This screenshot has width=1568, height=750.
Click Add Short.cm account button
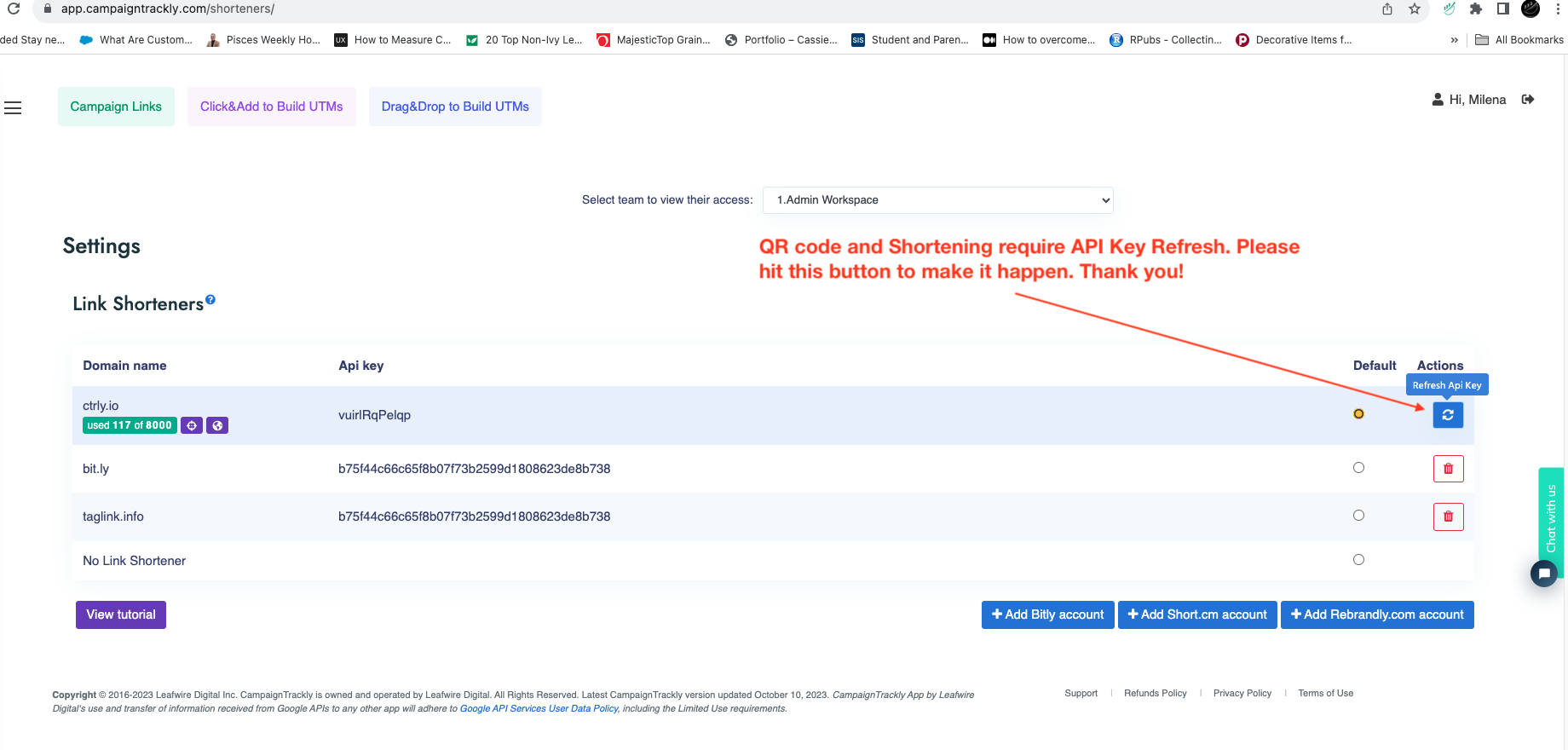tap(1197, 615)
